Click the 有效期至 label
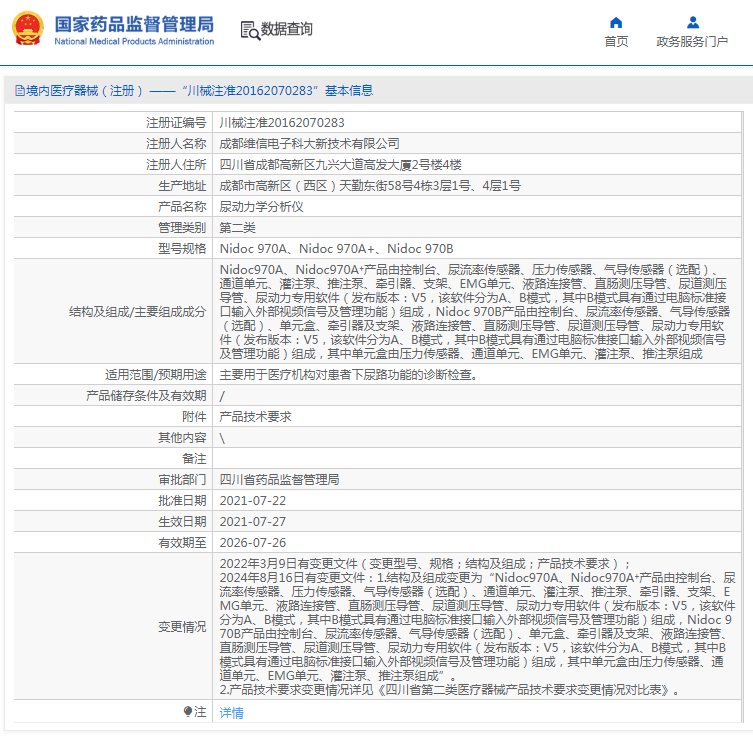Viewport: 753px width, 736px height. 182,543
